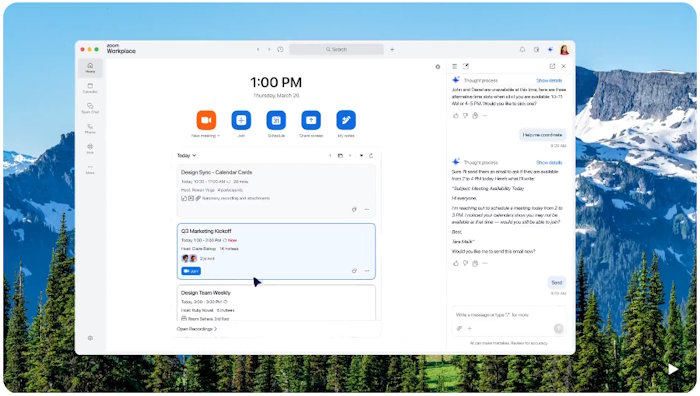Open more options for Q3 Marketing Kickoff
The height and width of the screenshot is (396, 700).
(x=367, y=271)
